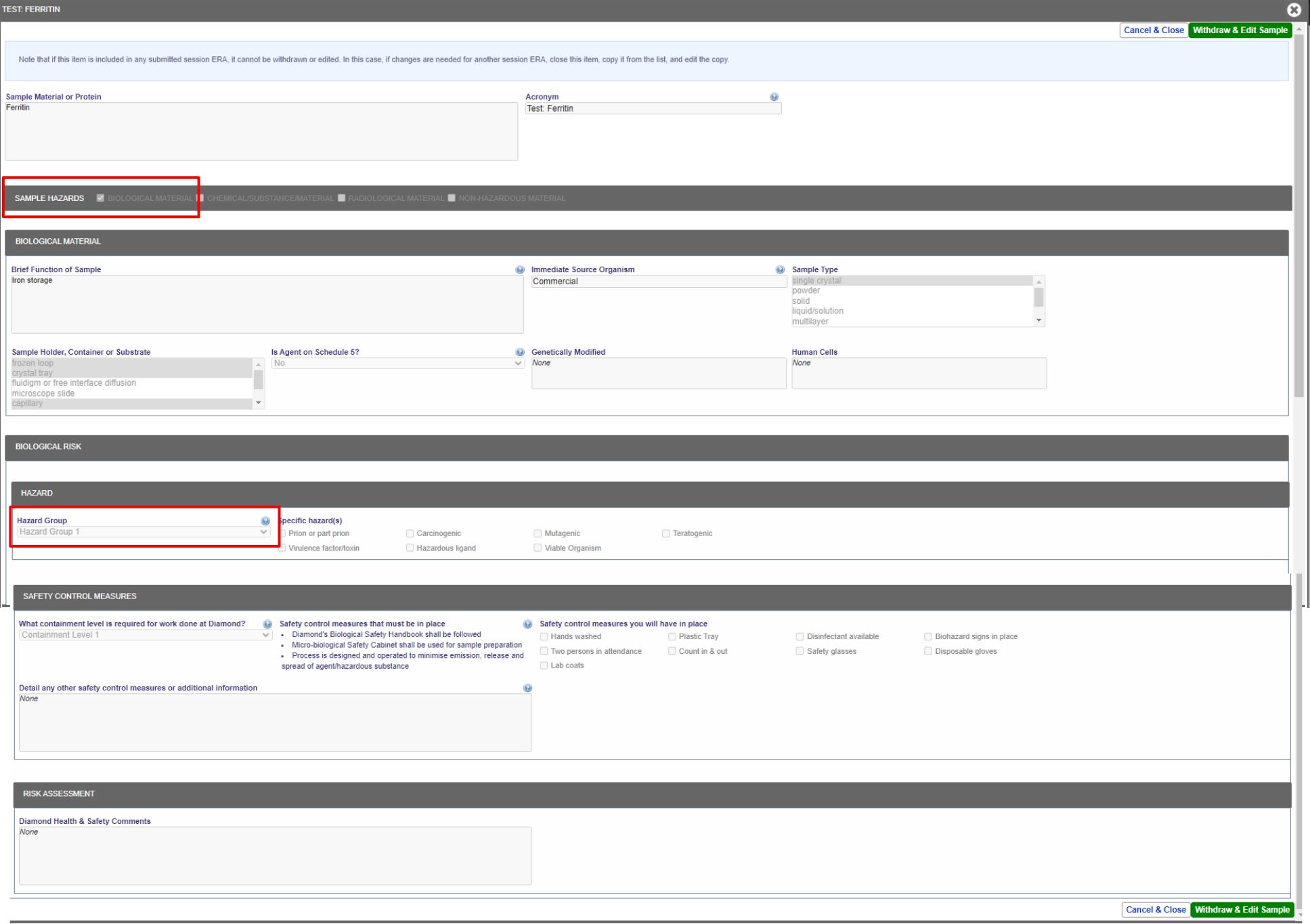
Task: Click bottom Cancel & Close button
Action: [1155, 910]
